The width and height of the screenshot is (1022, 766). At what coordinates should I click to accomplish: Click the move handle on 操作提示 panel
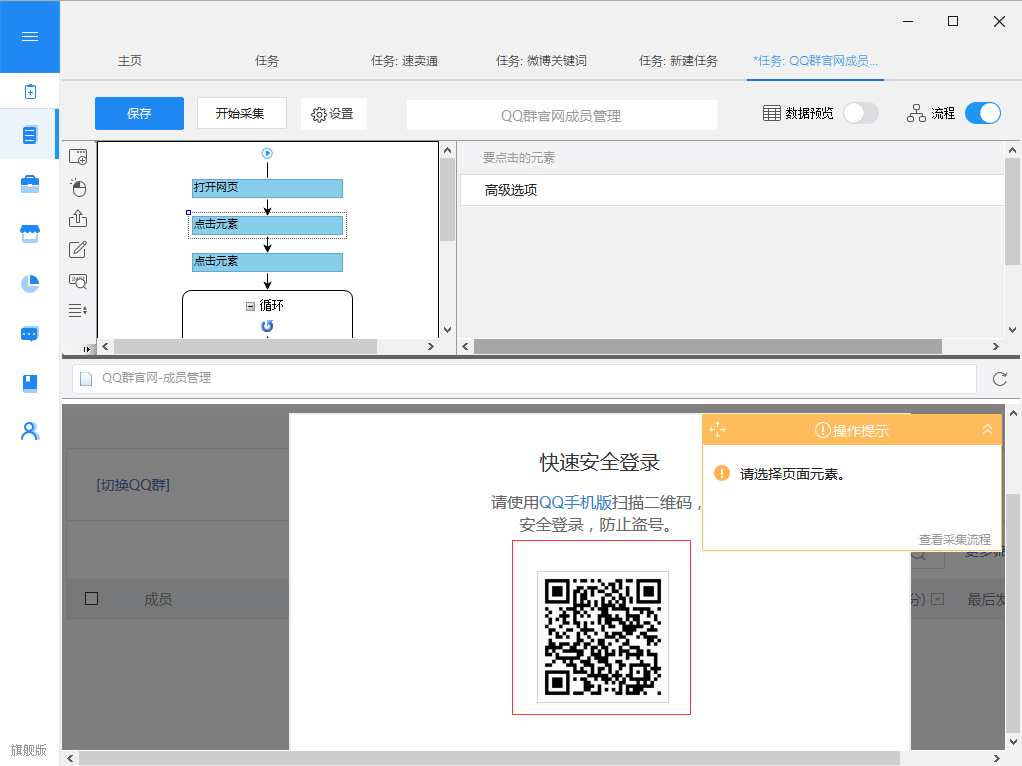[x=718, y=430]
